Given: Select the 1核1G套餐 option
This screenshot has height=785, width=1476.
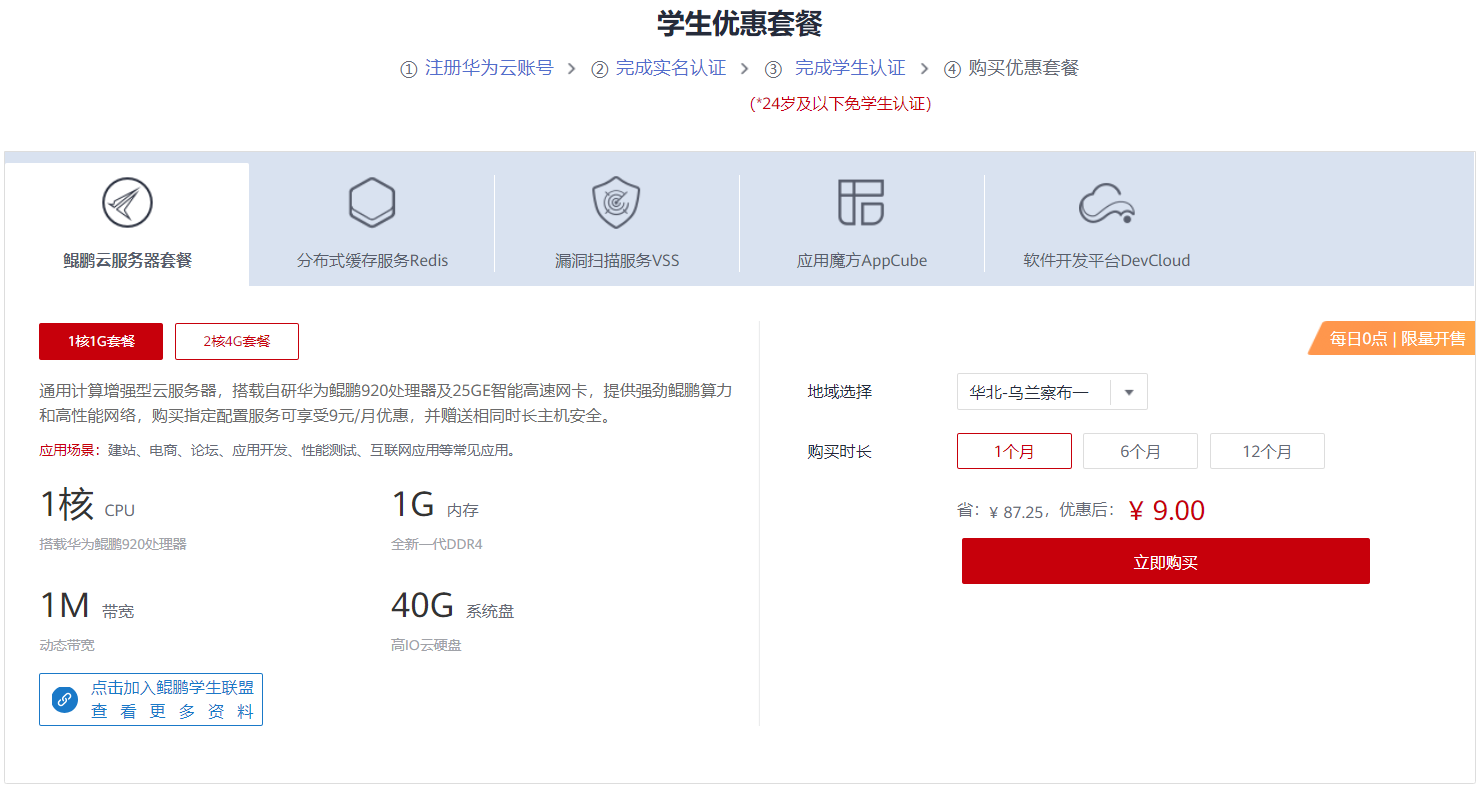Looking at the screenshot, I should point(102,341).
